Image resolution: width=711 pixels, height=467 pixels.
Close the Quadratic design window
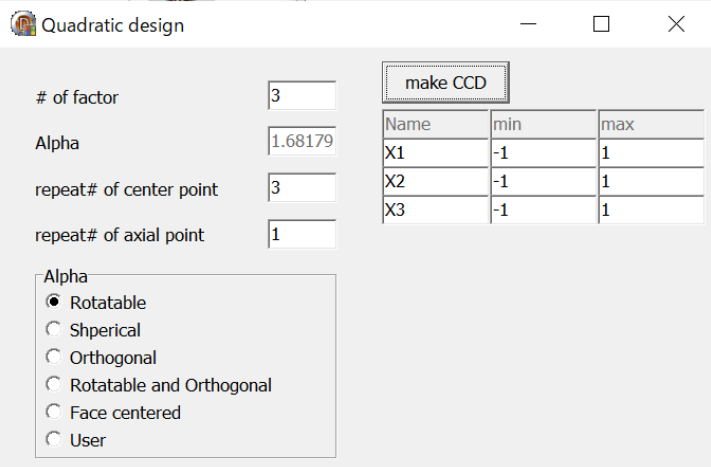[x=676, y=24]
